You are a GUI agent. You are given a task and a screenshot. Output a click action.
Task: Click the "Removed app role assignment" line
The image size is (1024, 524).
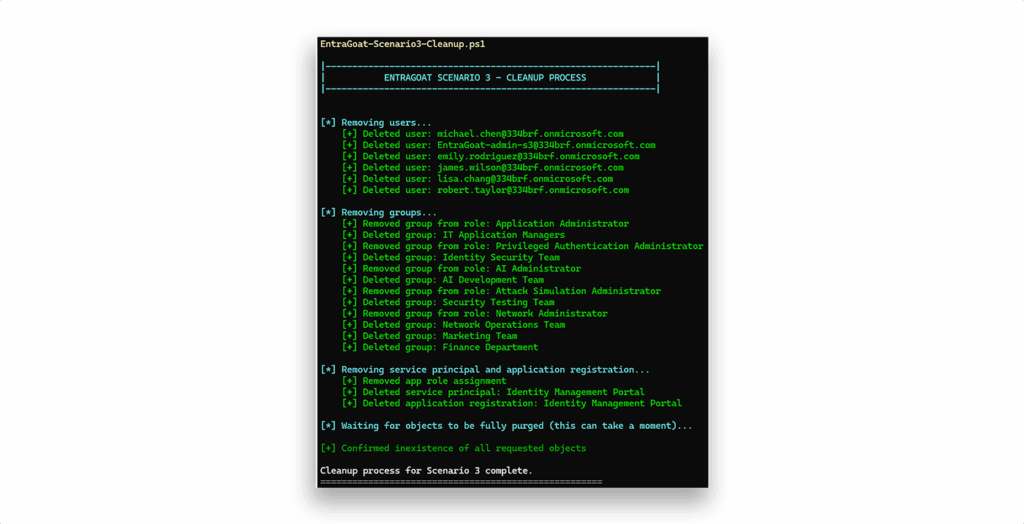[424, 381]
